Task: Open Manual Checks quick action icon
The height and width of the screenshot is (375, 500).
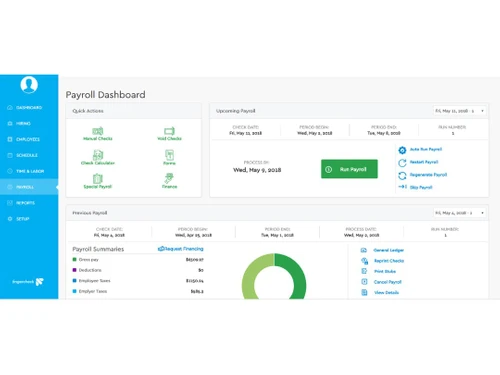Action: pyautogui.click(x=98, y=131)
